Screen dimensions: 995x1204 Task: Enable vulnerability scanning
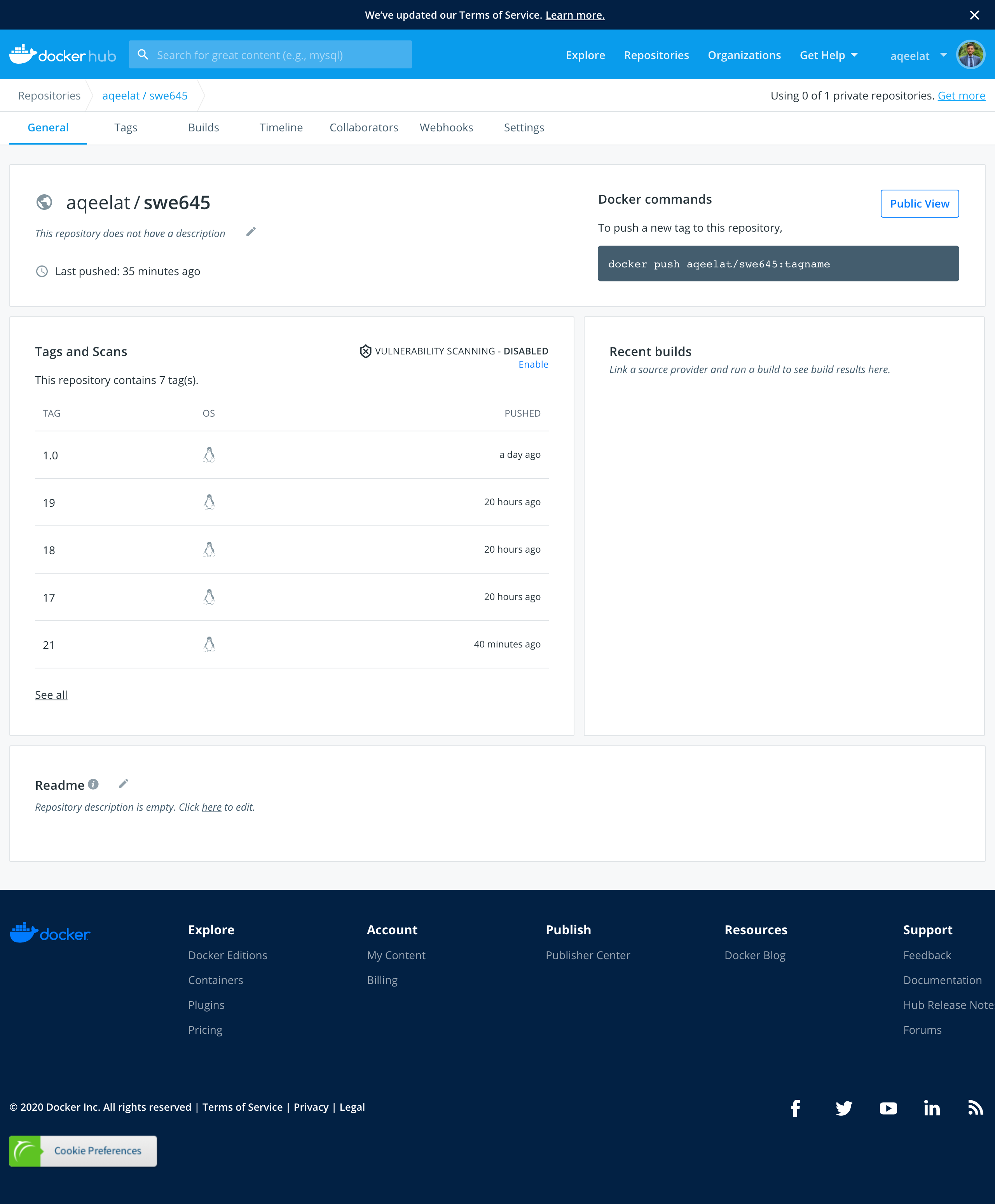point(533,365)
